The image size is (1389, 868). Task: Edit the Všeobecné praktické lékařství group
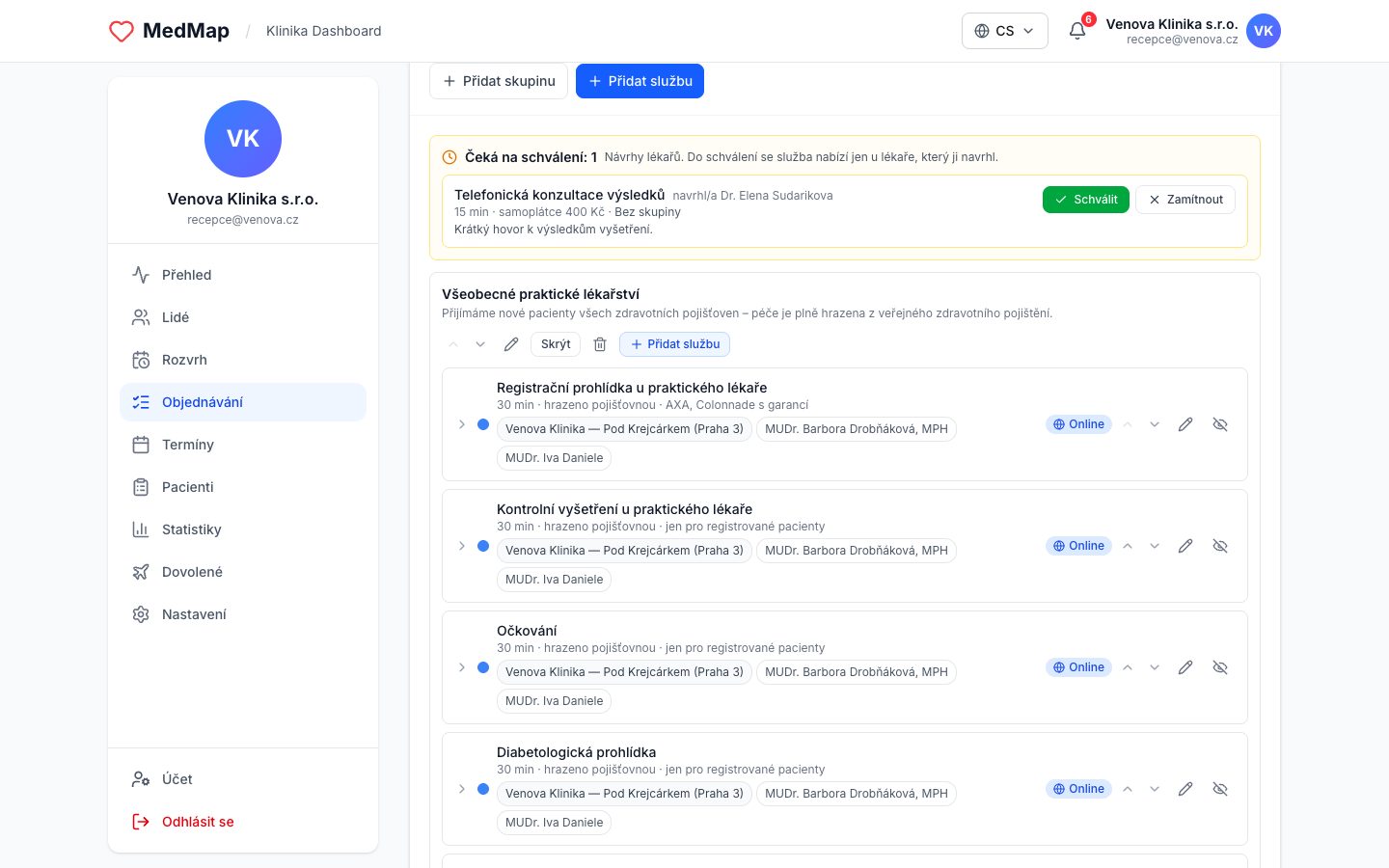point(511,344)
